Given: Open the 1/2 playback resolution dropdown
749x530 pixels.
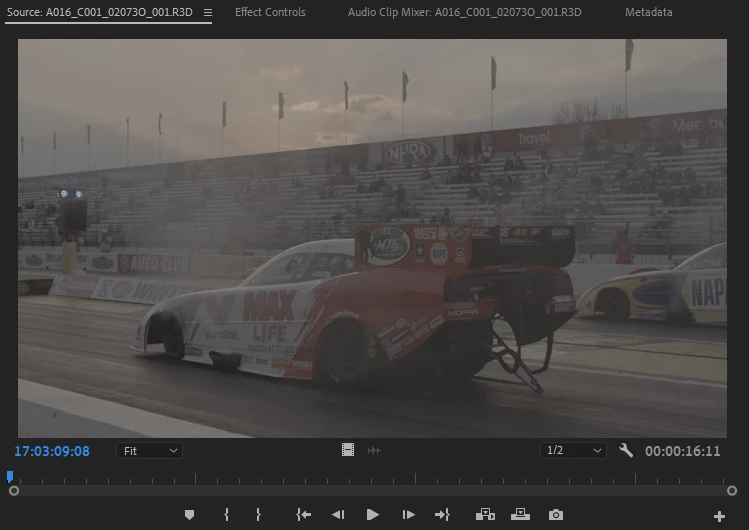Looking at the screenshot, I should click(573, 450).
